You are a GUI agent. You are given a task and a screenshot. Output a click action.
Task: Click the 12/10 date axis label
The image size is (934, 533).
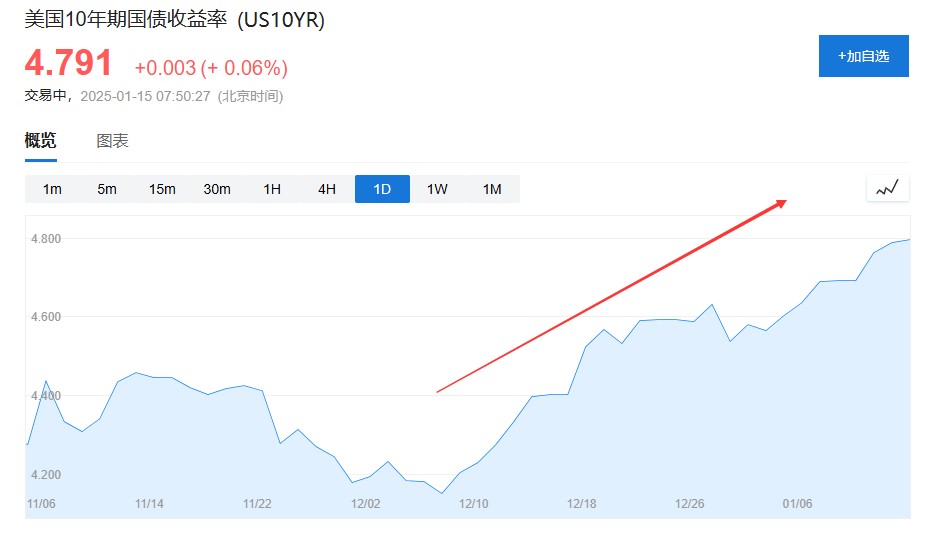pos(474,504)
